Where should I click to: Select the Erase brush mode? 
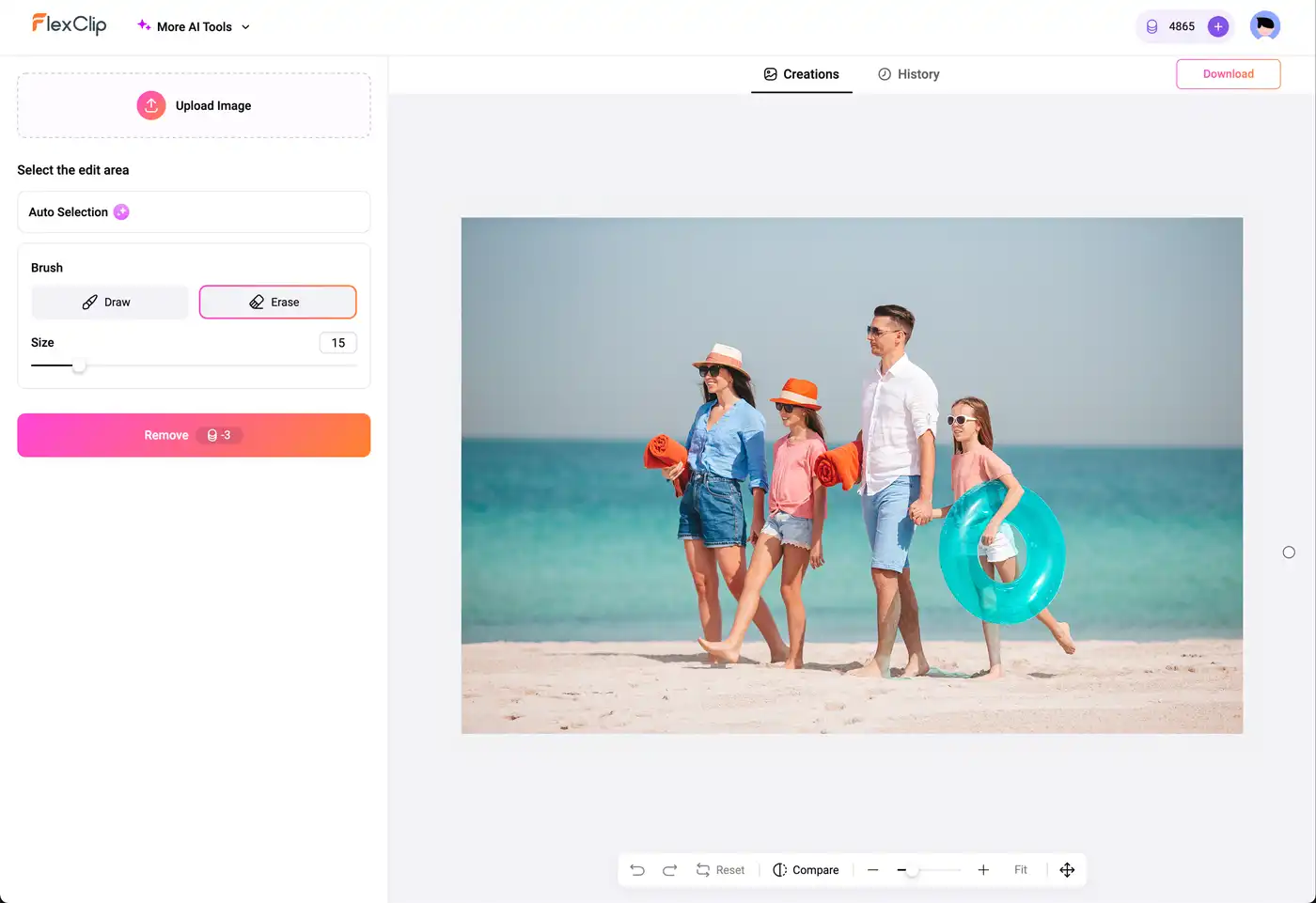[x=277, y=302]
